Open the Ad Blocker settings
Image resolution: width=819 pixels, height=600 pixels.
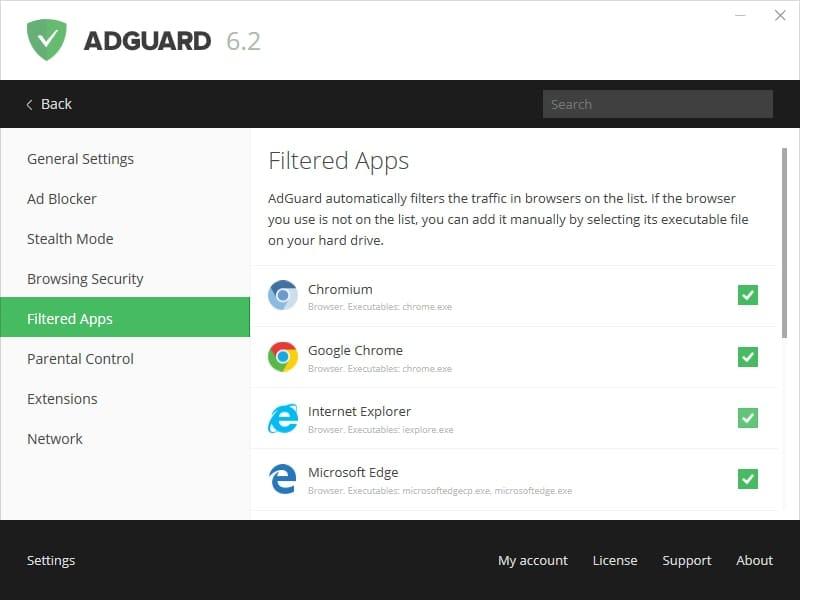tap(62, 198)
